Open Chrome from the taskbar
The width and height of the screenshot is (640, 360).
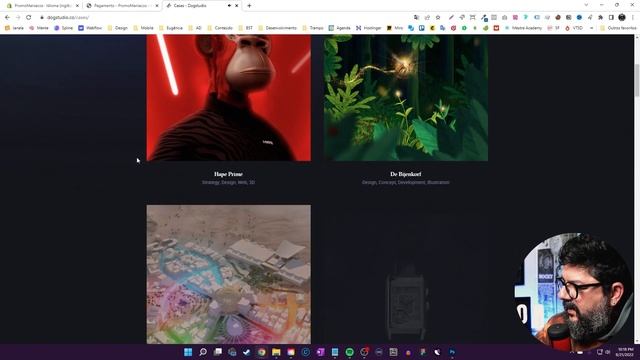pyautogui.click(x=262, y=352)
